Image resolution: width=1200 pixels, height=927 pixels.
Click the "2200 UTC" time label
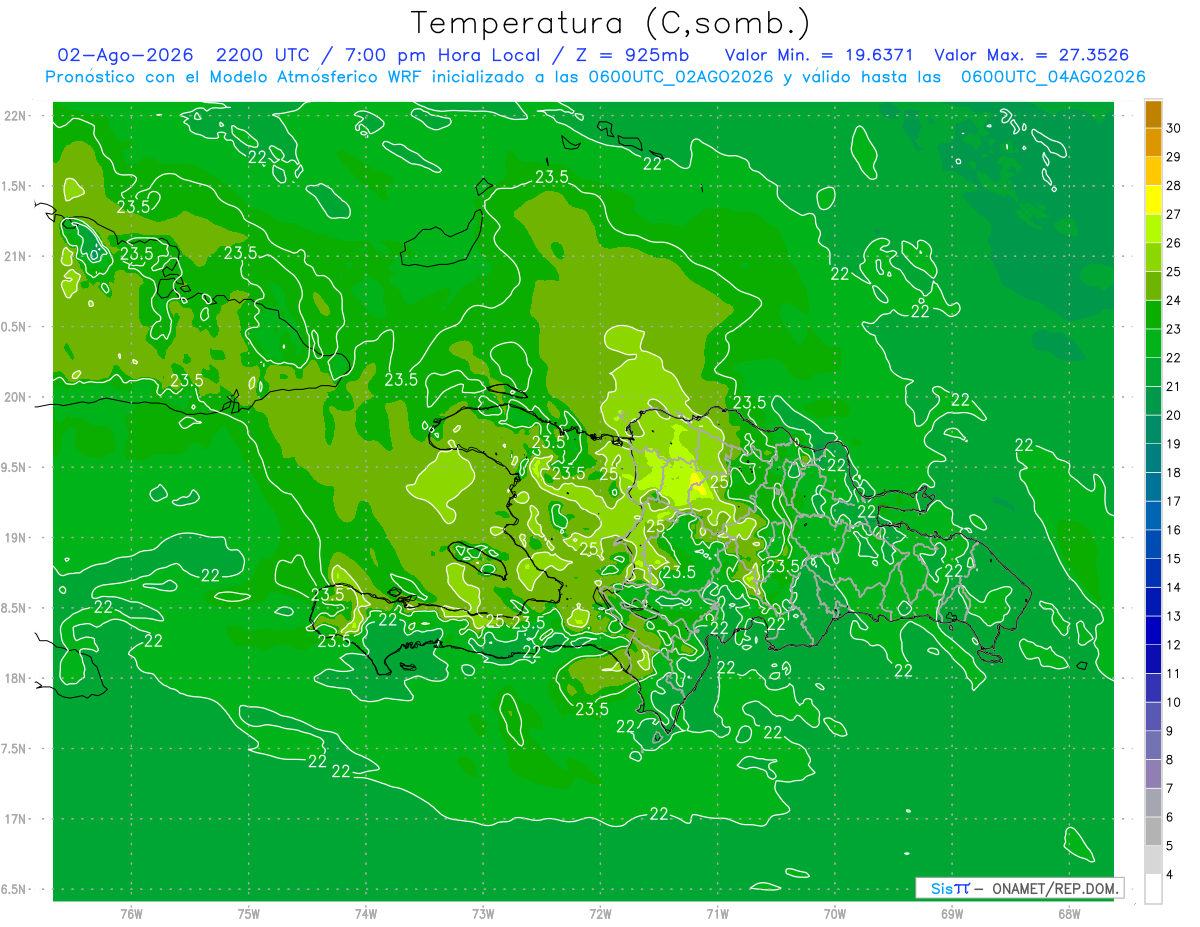point(263,56)
